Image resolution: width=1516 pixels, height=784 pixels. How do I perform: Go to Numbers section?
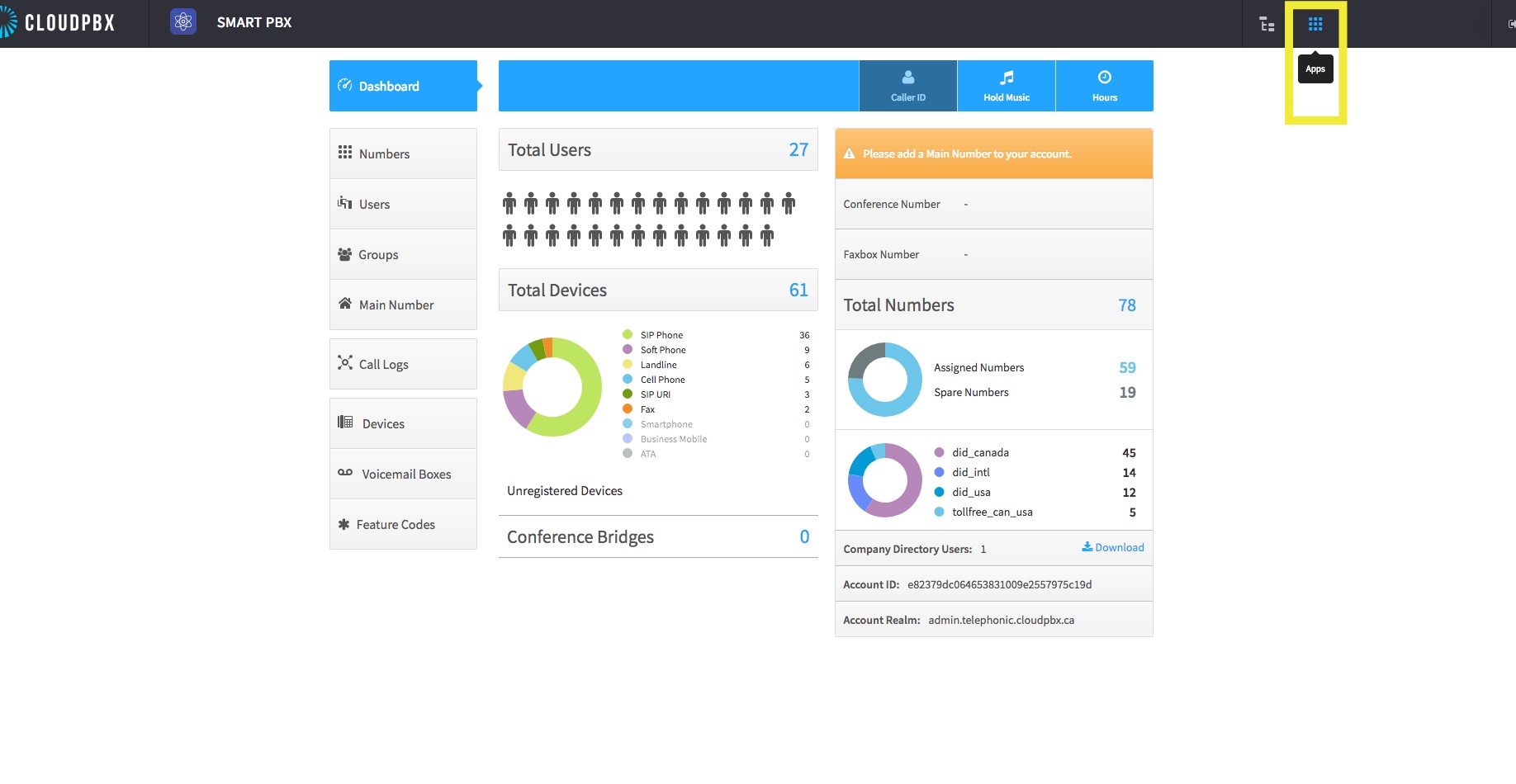tap(403, 153)
